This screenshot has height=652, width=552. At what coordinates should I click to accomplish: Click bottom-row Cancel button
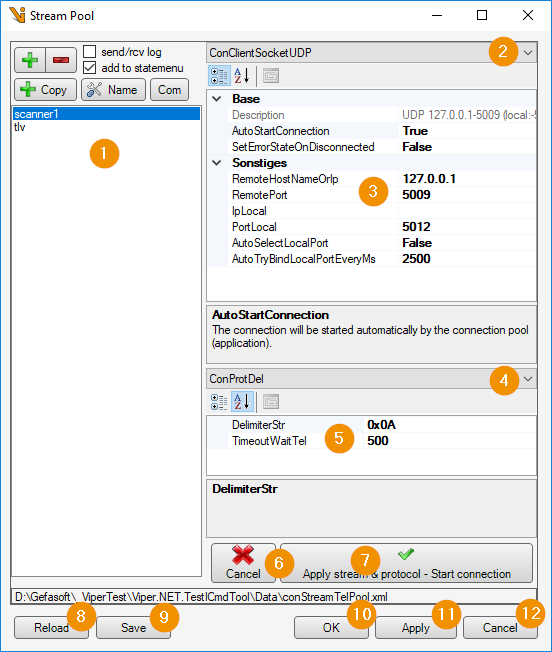(500, 627)
